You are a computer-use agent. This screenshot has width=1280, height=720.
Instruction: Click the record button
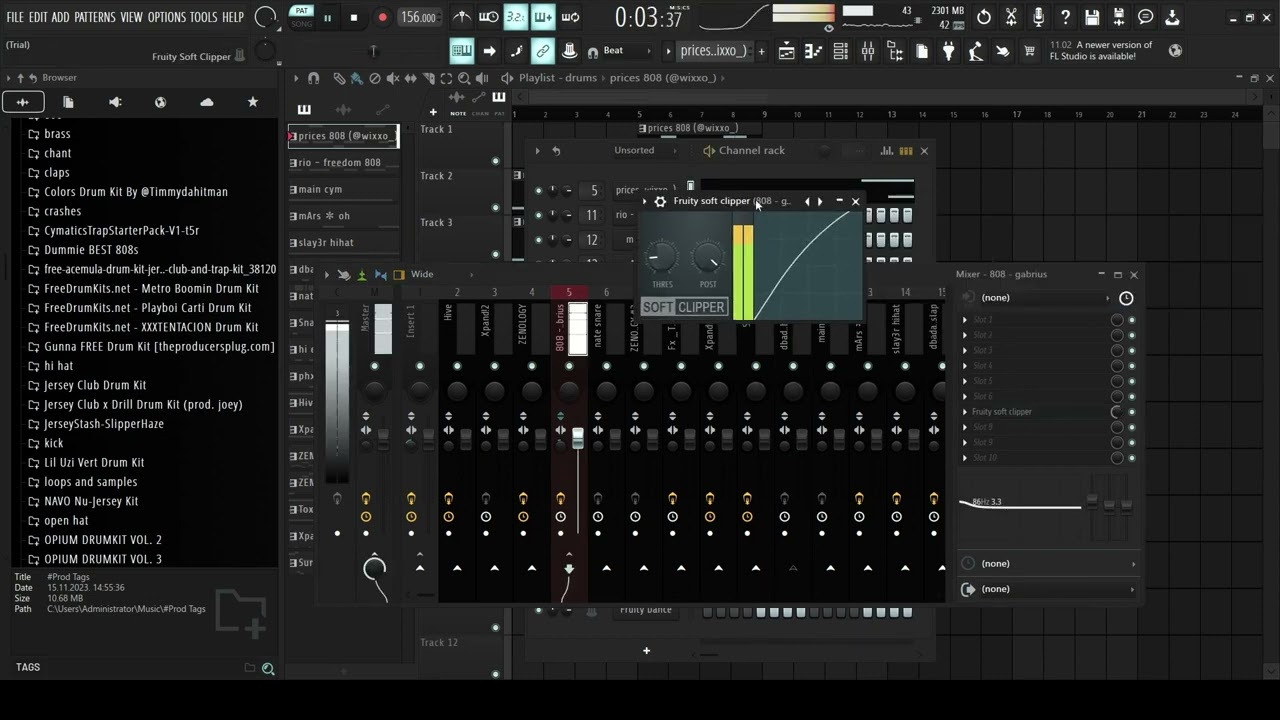(x=382, y=17)
